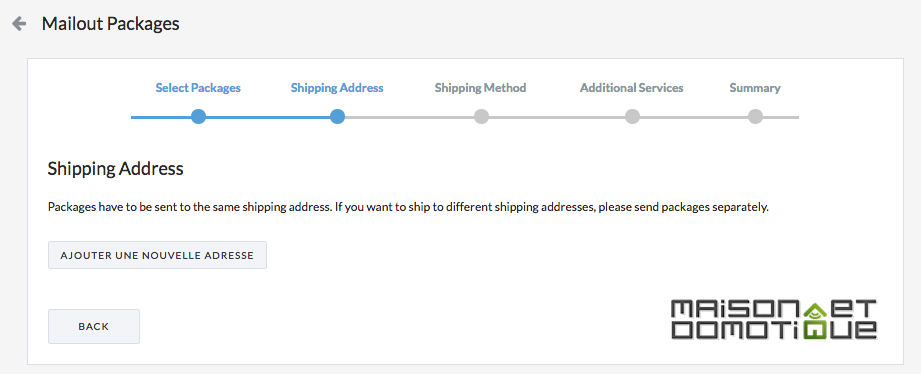The height and width of the screenshot is (374, 921).
Task: Click the blue dot under Select Packages
Action: pos(199,117)
